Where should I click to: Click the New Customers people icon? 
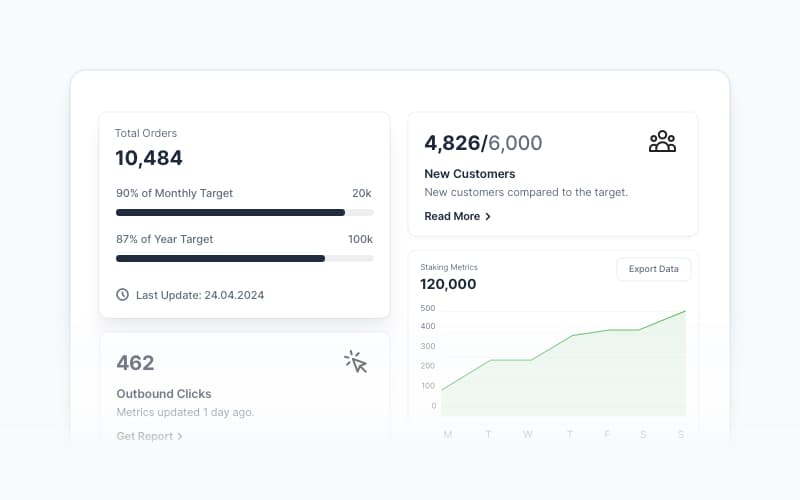(662, 142)
